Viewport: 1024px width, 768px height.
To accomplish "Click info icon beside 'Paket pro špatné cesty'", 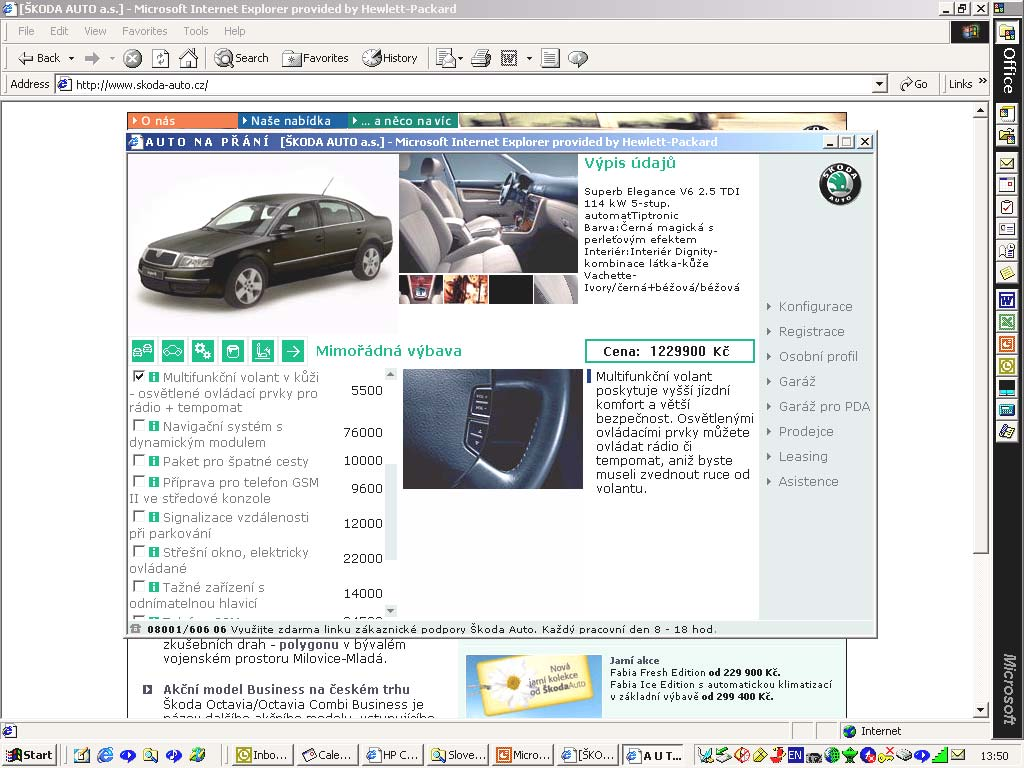I will (x=154, y=461).
